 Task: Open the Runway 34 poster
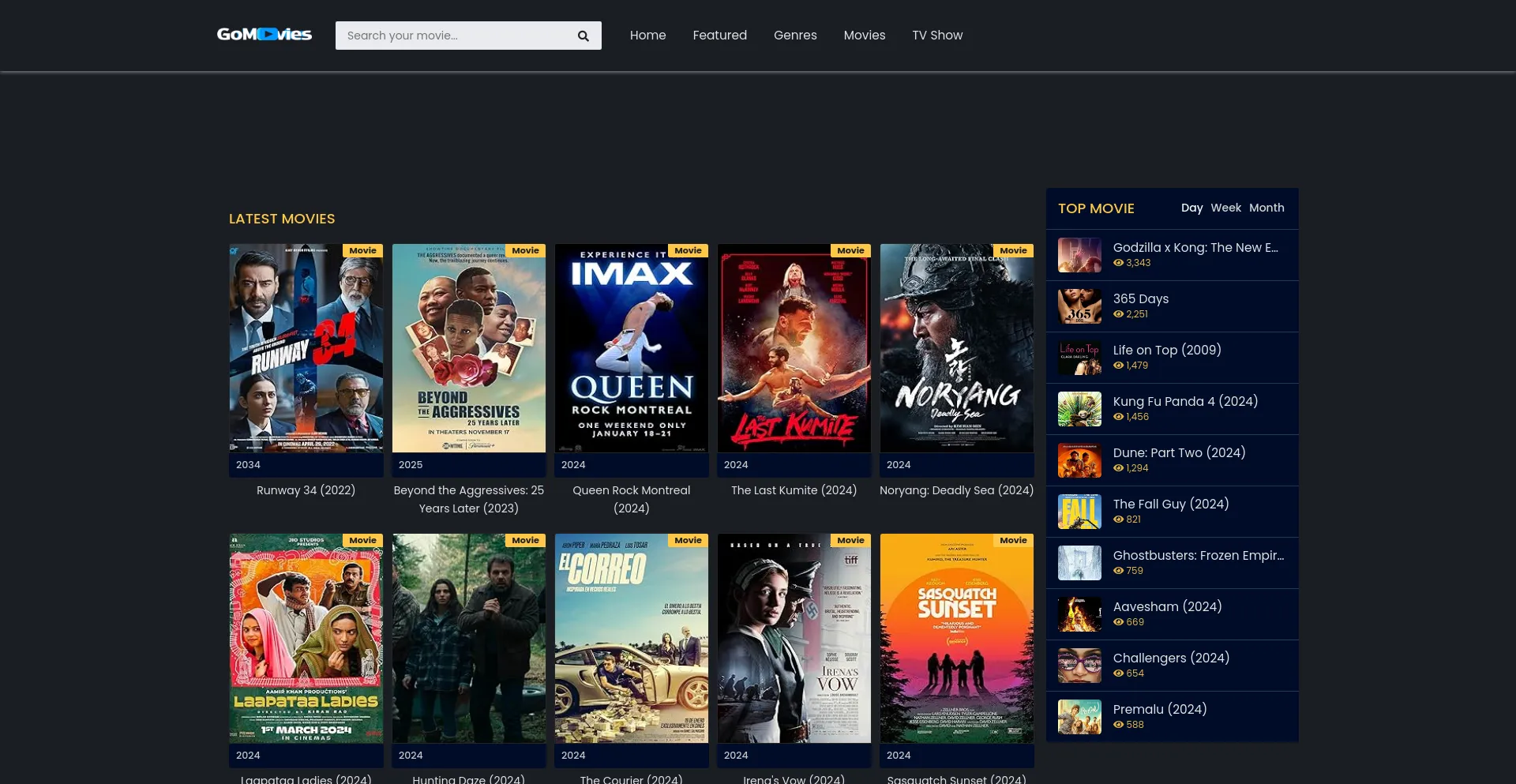tap(306, 348)
